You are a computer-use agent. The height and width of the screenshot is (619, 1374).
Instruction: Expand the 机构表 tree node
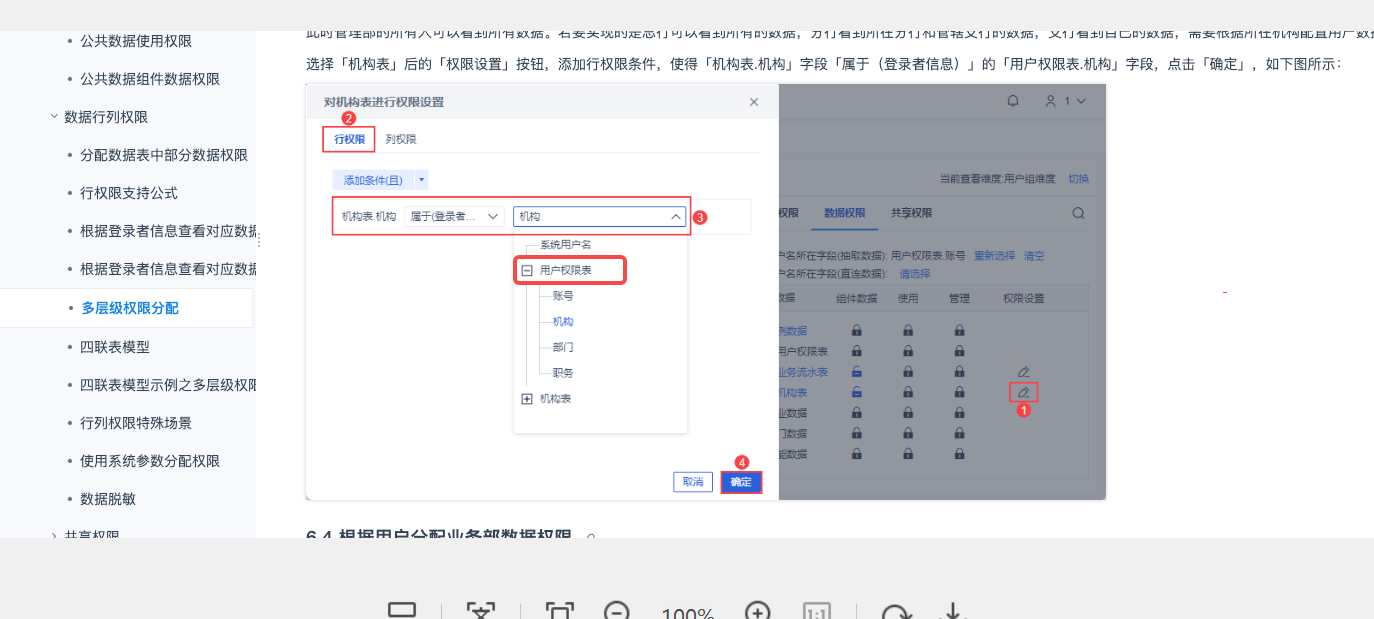click(x=527, y=399)
